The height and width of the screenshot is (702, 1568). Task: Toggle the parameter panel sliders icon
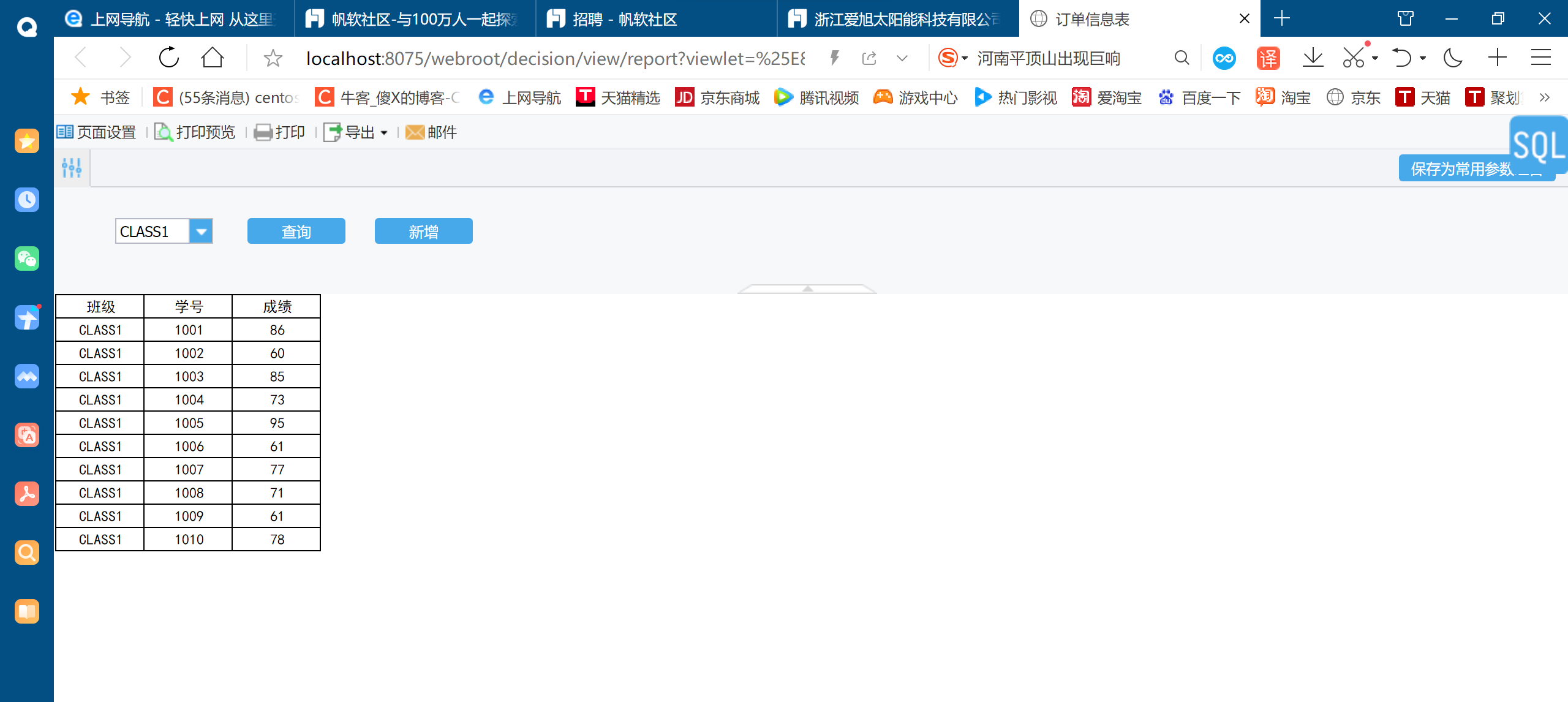[x=72, y=168]
